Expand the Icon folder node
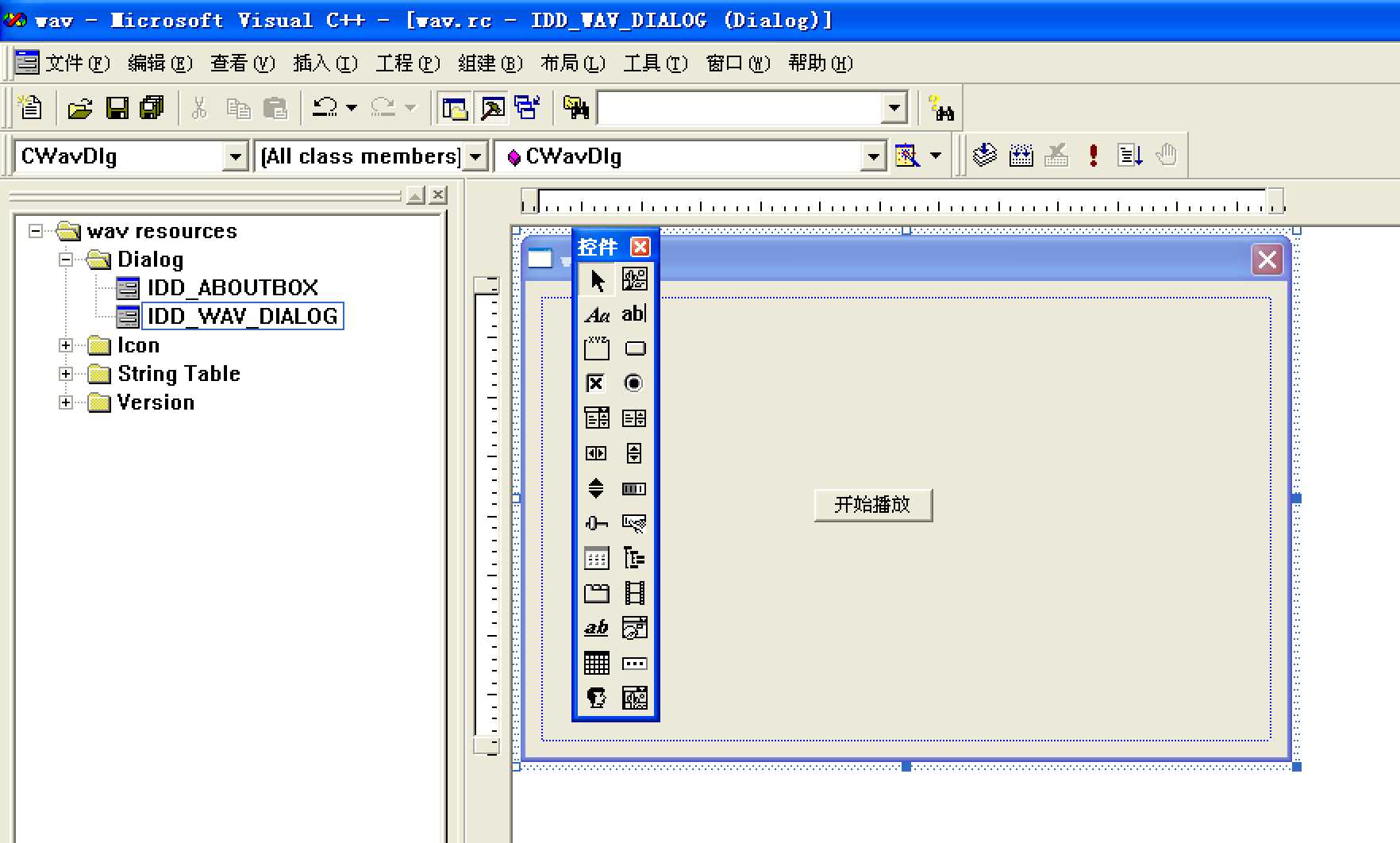 pyautogui.click(x=66, y=345)
